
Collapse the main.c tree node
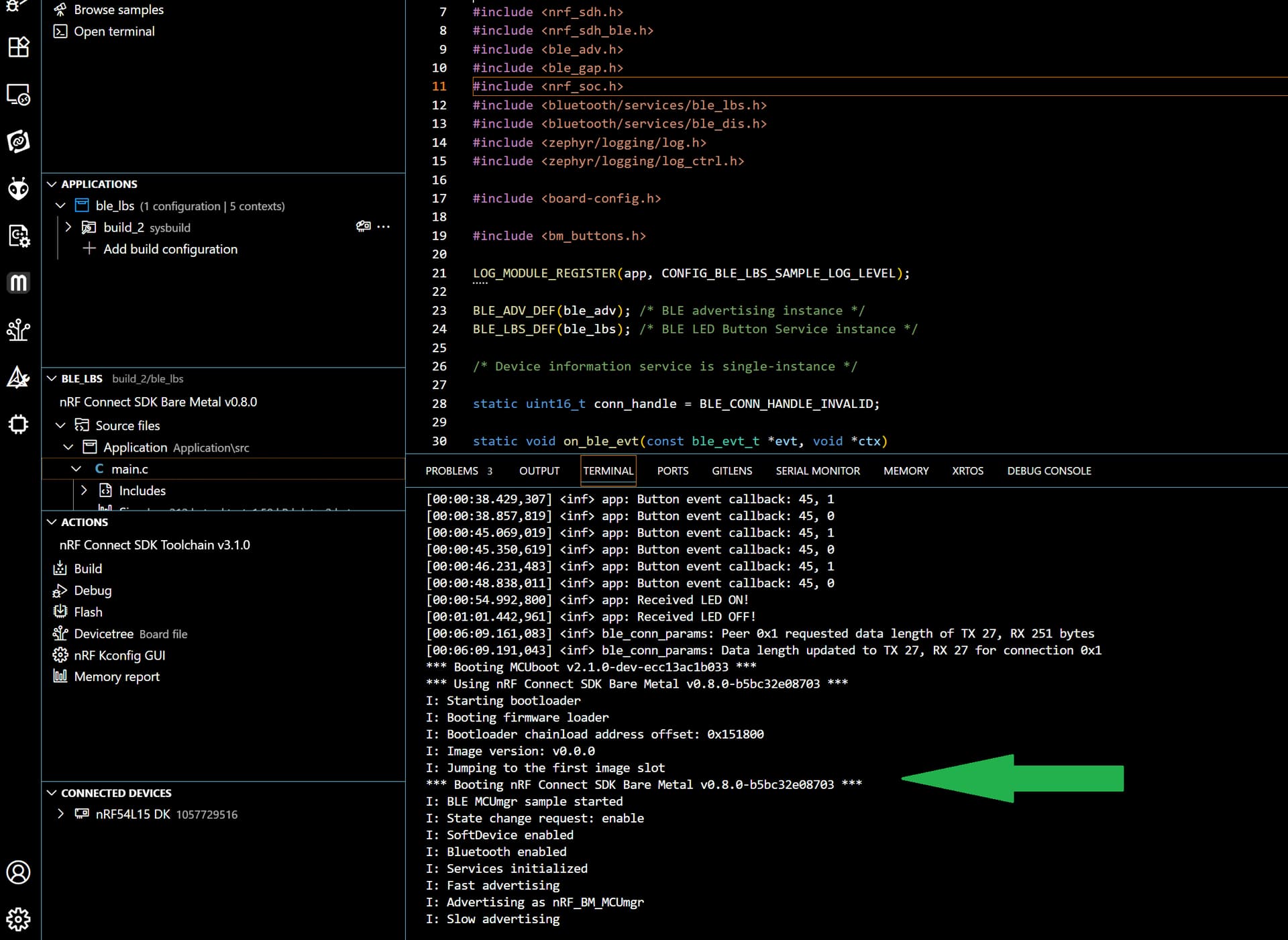coord(76,469)
